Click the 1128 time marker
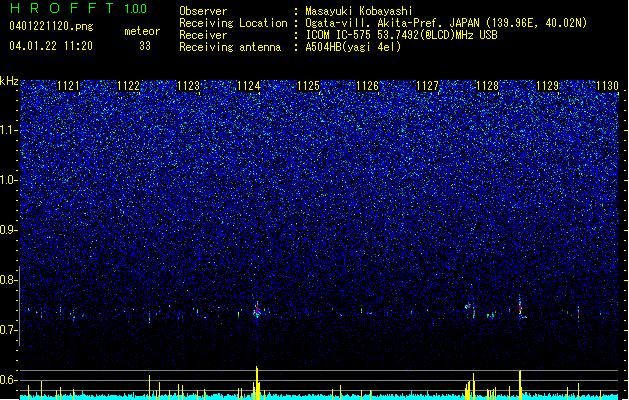Image resolution: width=629 pixels, height=400 pixels. (487, 86)
